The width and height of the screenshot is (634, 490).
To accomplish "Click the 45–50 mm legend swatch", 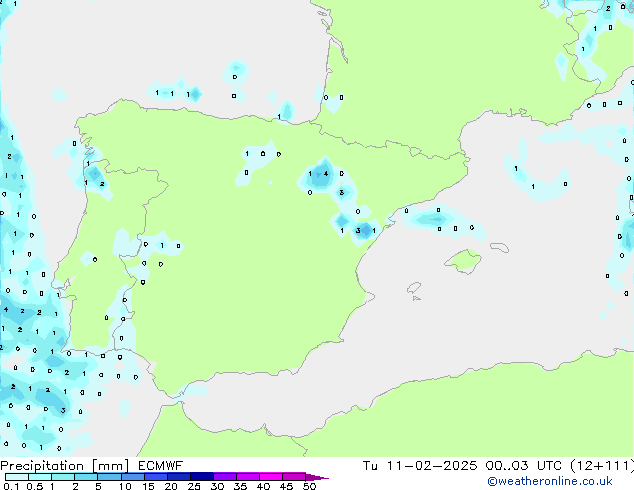I will (294, 477).
